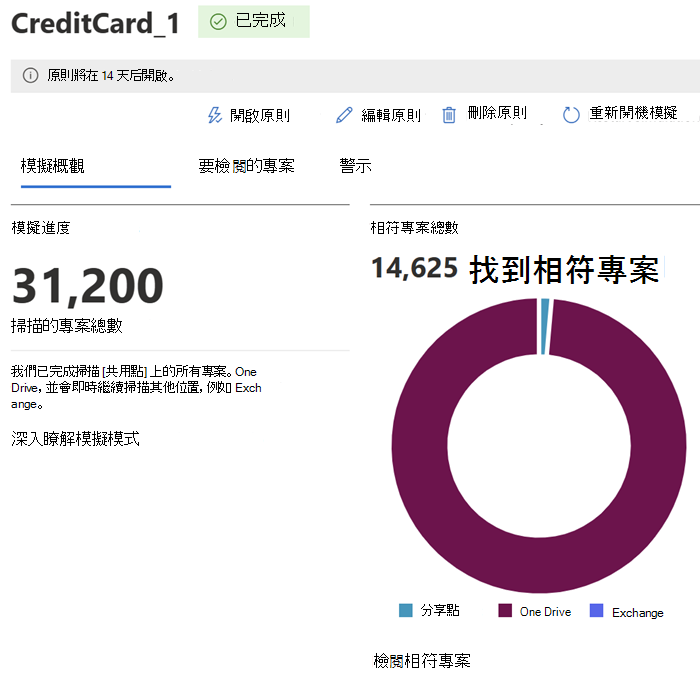
Task: Click the pencil edit policy icon
Action: [x=344, y=115]
